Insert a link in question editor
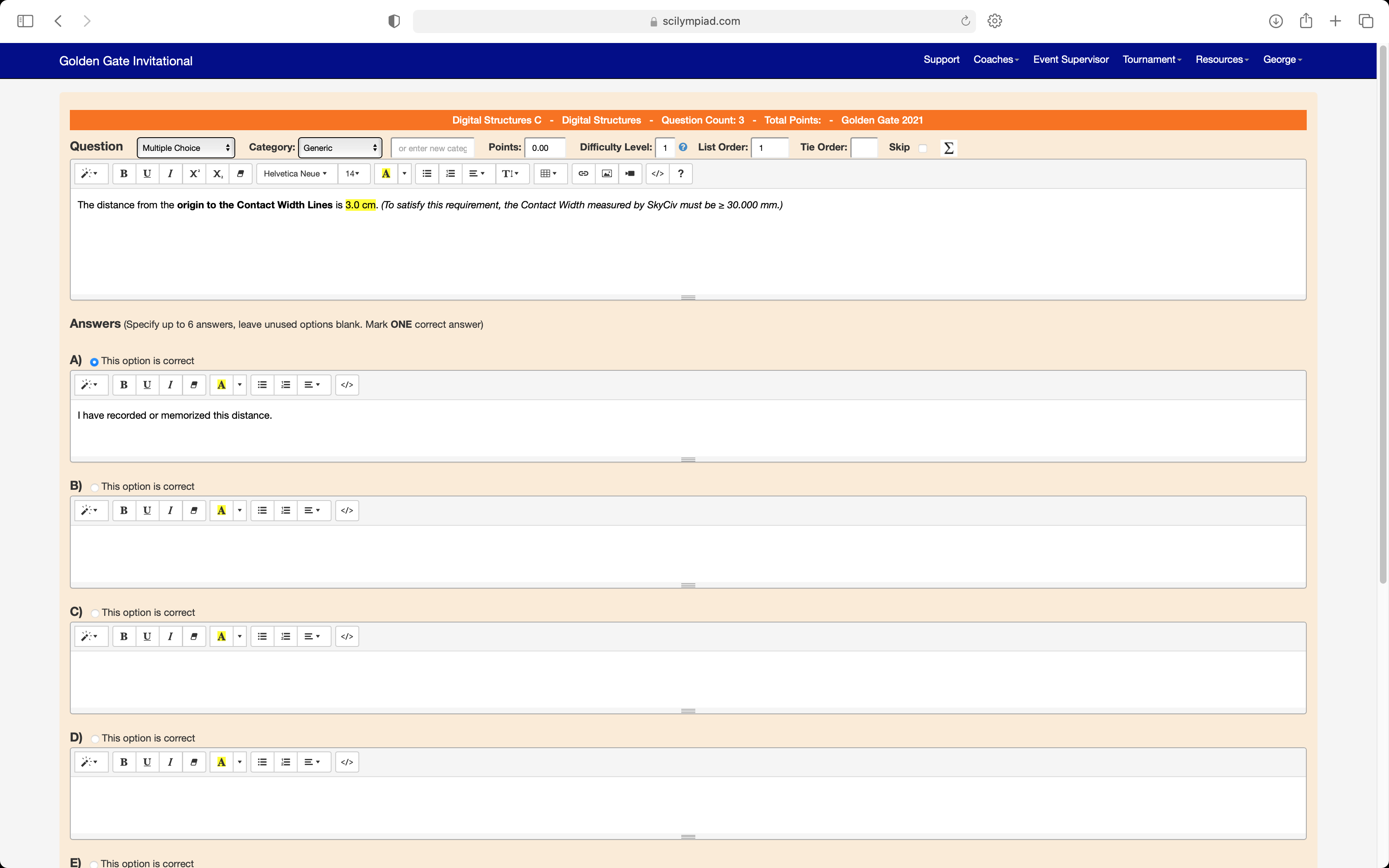 click(x=583, y=173)
